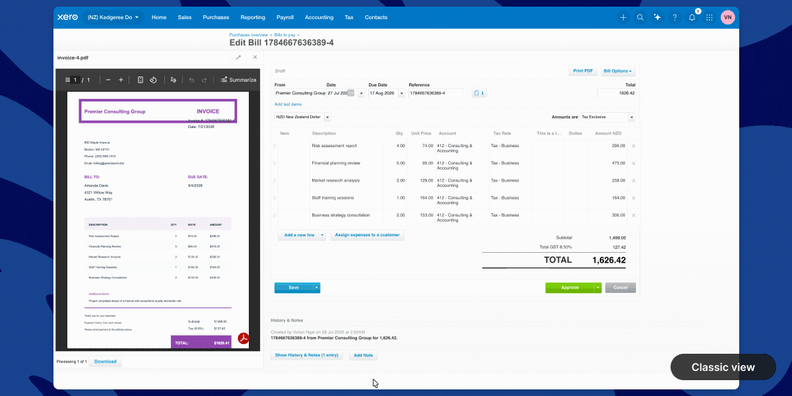Open the Accounting menu
792x396 pixels.
click(319, 17)
